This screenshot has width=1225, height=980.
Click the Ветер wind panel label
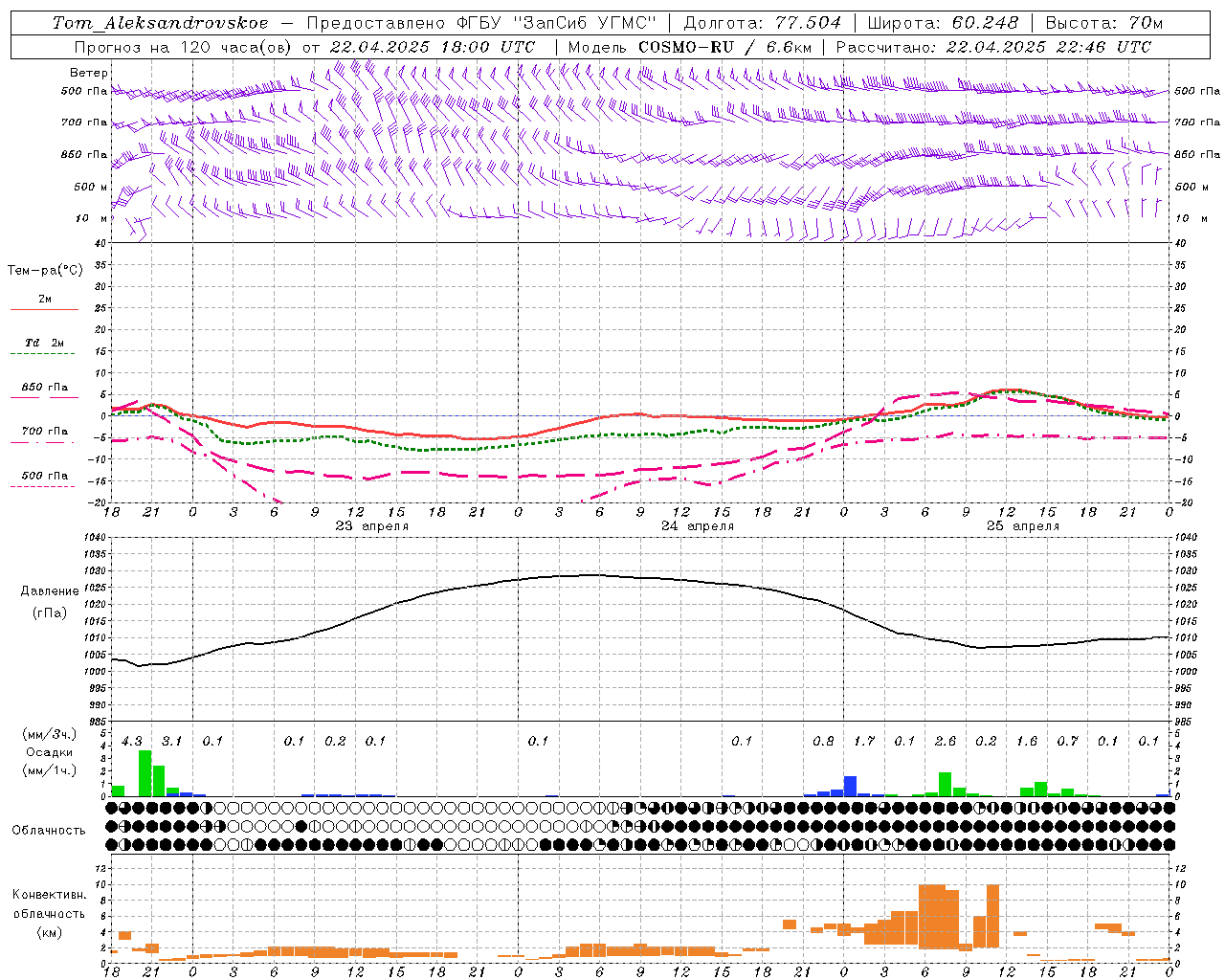(x=89, y=73)
